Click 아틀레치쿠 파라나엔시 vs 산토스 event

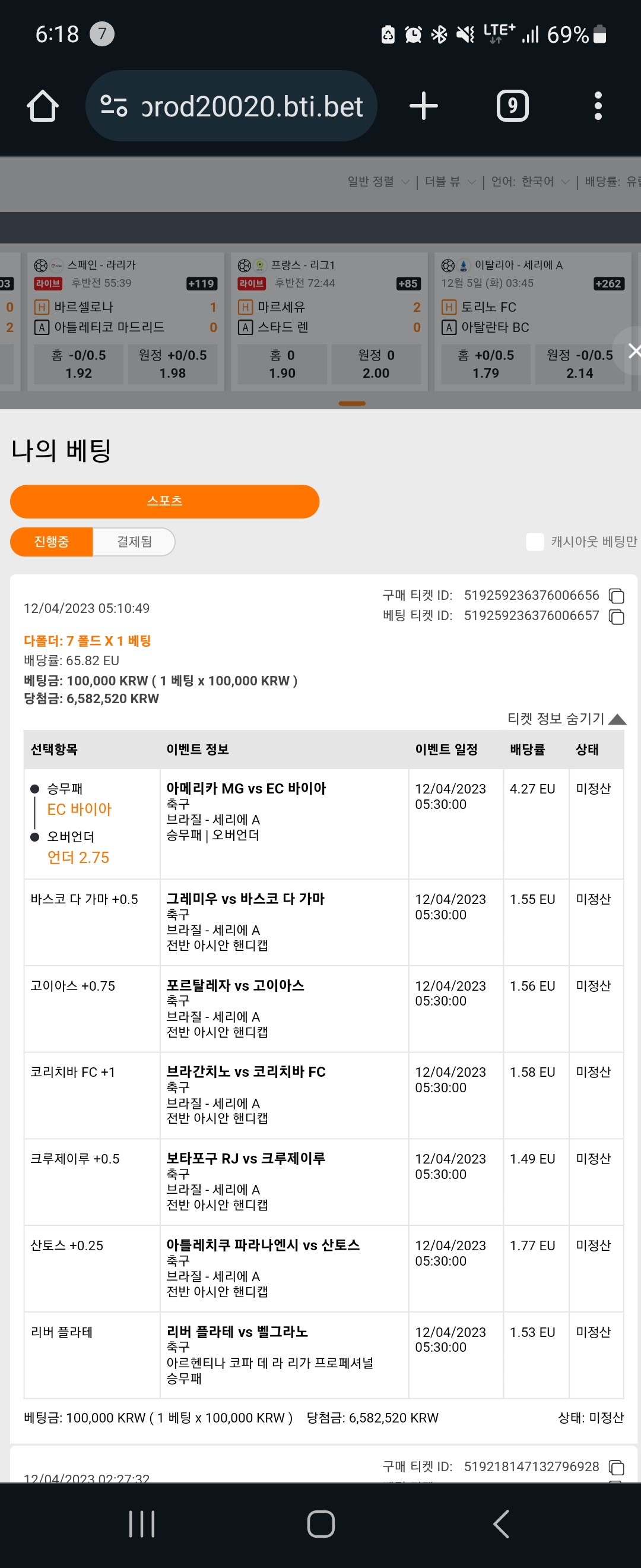coord(264,1245)
